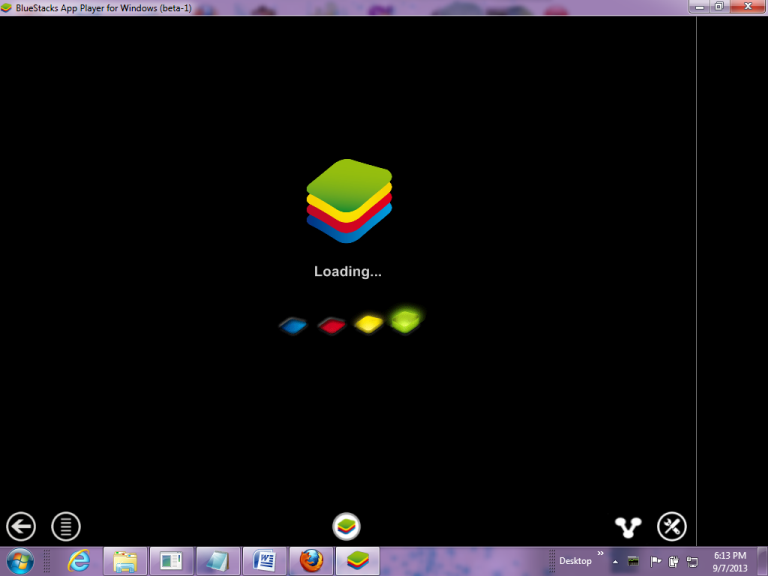The image size is (768, 576).
Task: Click the BlueStacks title bar icon
Action: point(6,8)
